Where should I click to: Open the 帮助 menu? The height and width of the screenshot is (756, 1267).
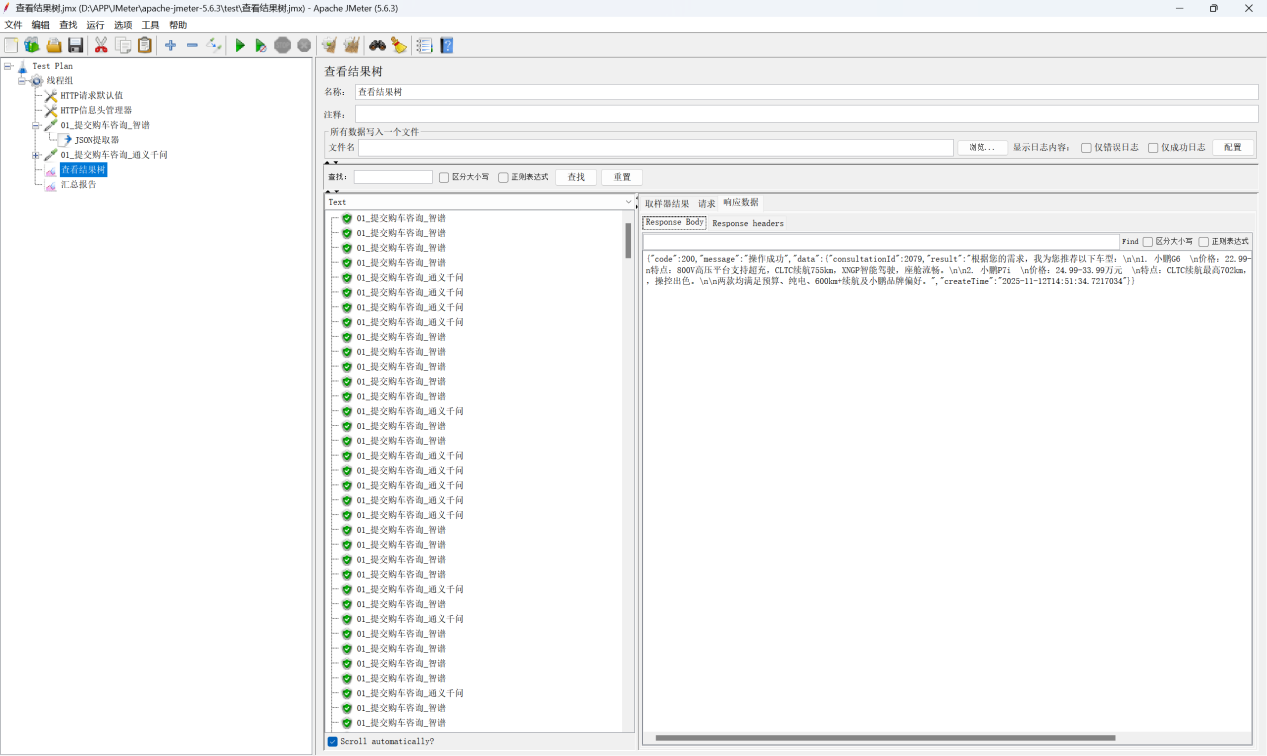pos(178,25)
